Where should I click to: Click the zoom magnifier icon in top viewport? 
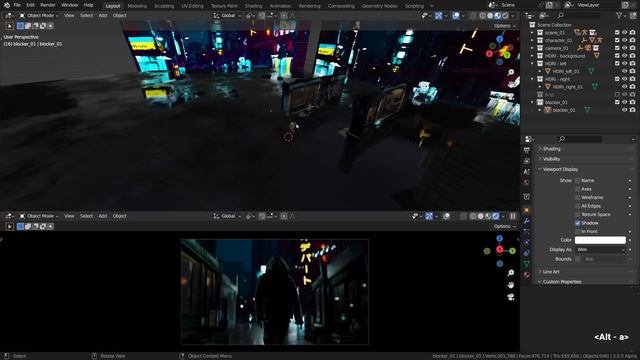point(511,72)
